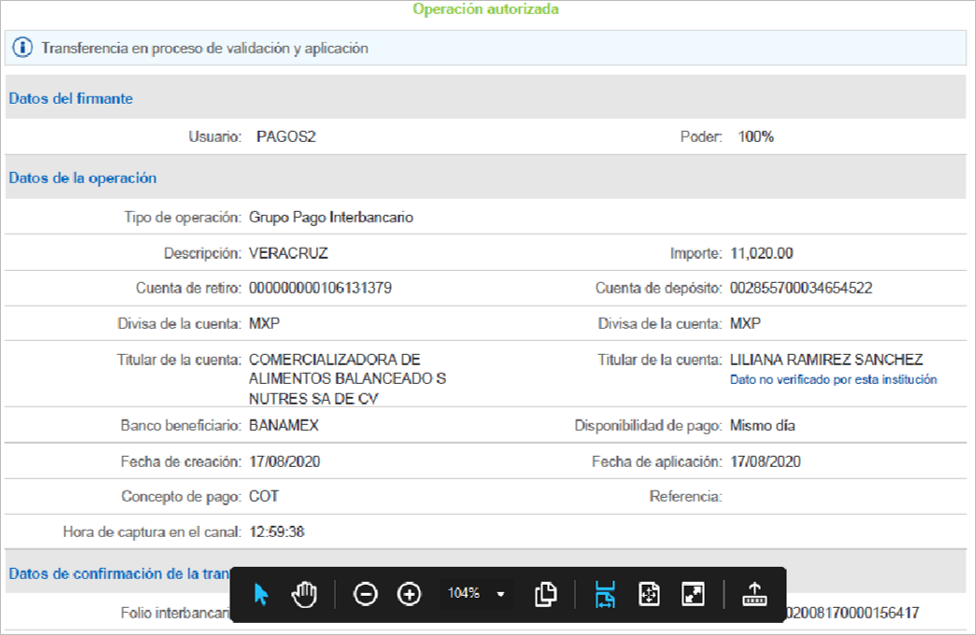This screenshot has width=976, height=635.
Task: Click the validation process notice banner text
Action: [205, 47]
